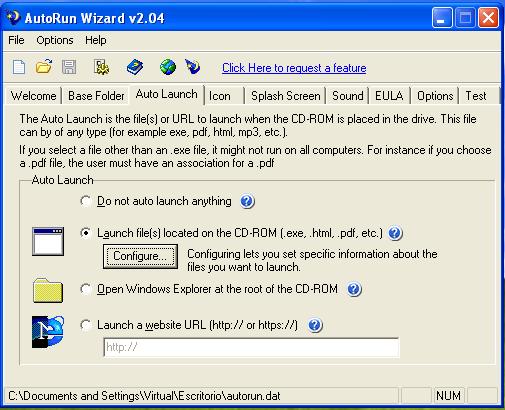Click the Configure... button
Screen dimensions: 505x410
[x=140, y=256]
